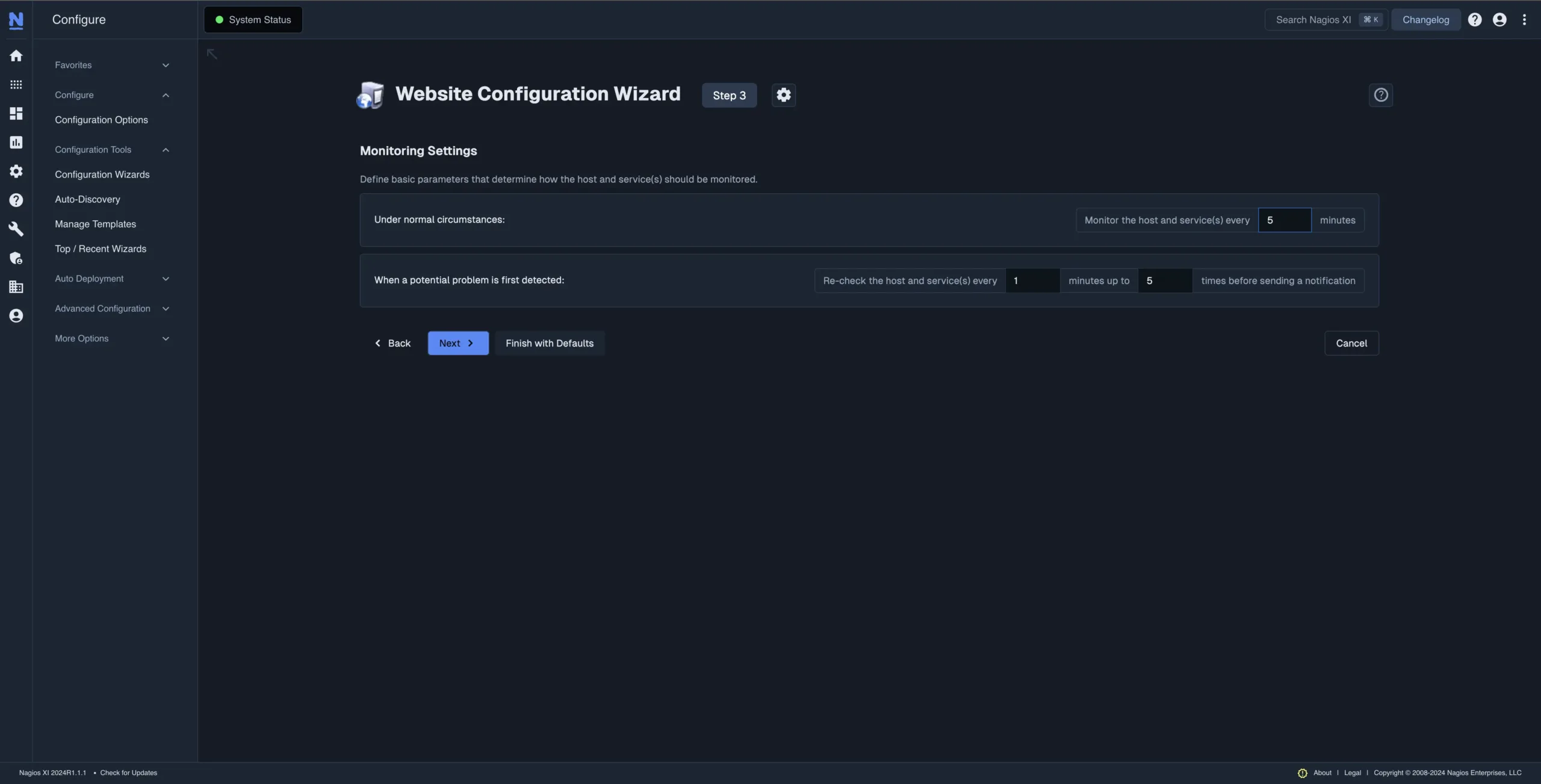Open the user account icon top right
The height and width of the screenshot is (784, 1541).
(x=1499, y=19)
